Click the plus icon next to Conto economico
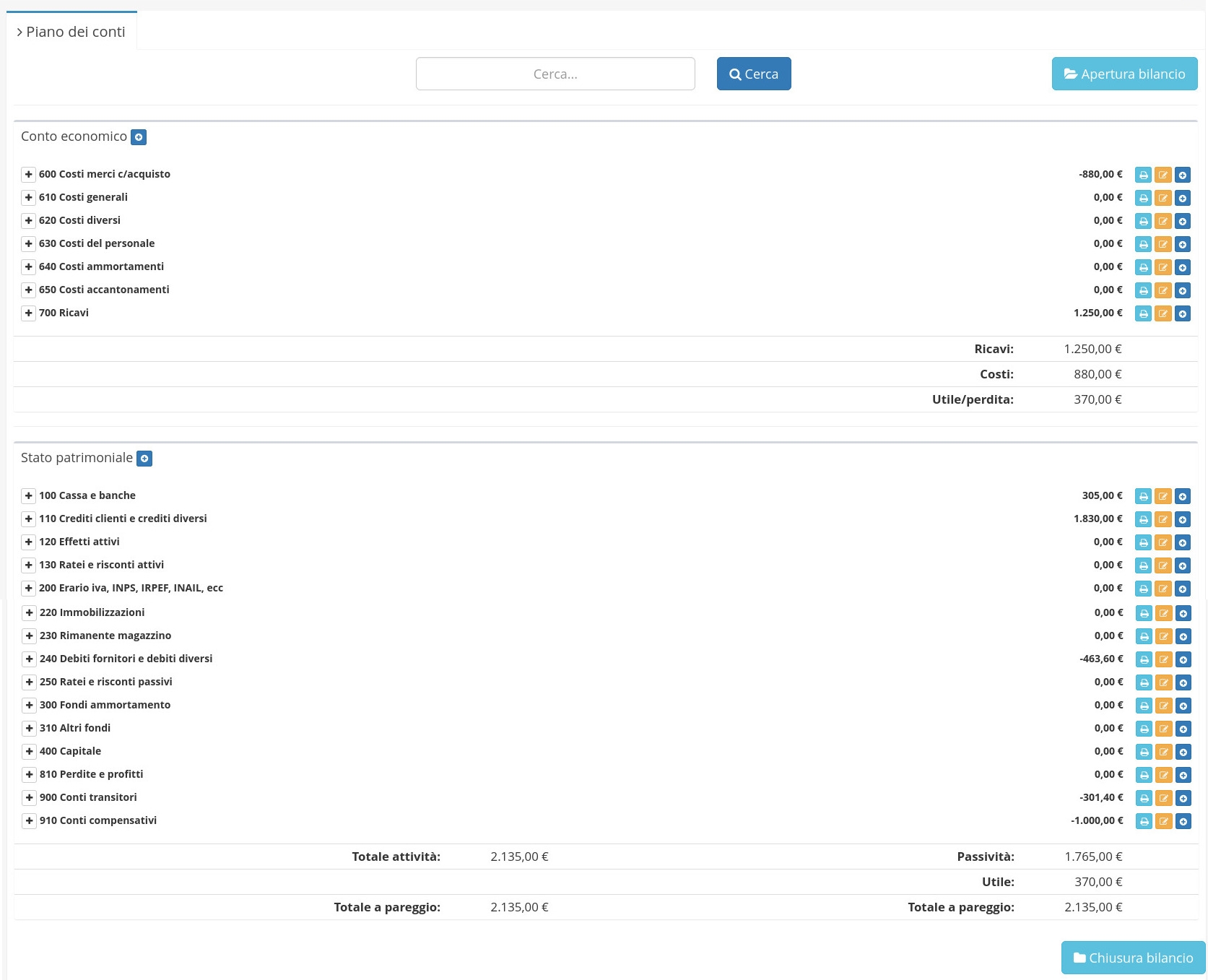Image resolution: width=1208 pixels, height=980 pixels. (139, 137)
